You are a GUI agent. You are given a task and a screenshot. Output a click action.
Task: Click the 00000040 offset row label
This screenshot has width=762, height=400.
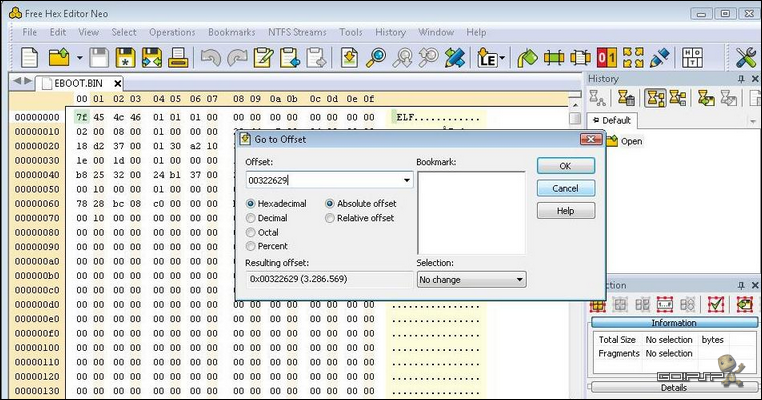pyautogui.click(x=37, y=175)
